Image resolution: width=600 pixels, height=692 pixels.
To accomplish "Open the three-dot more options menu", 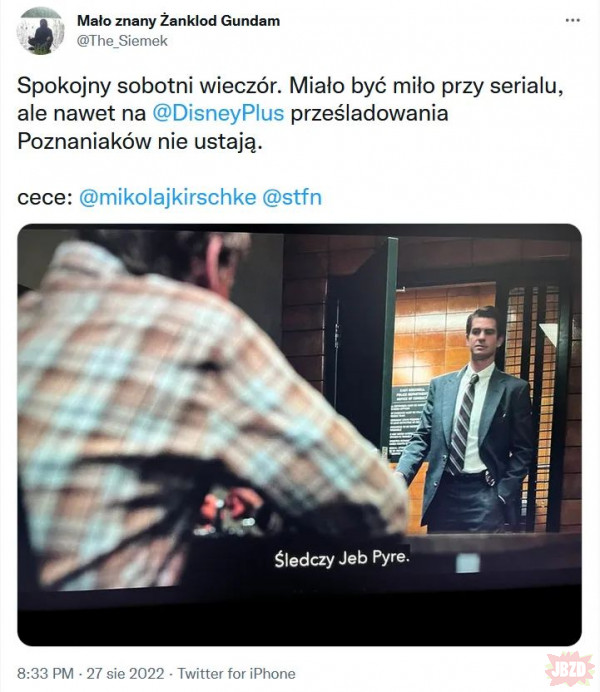I will pyautogui.click(x=572, y=20).
